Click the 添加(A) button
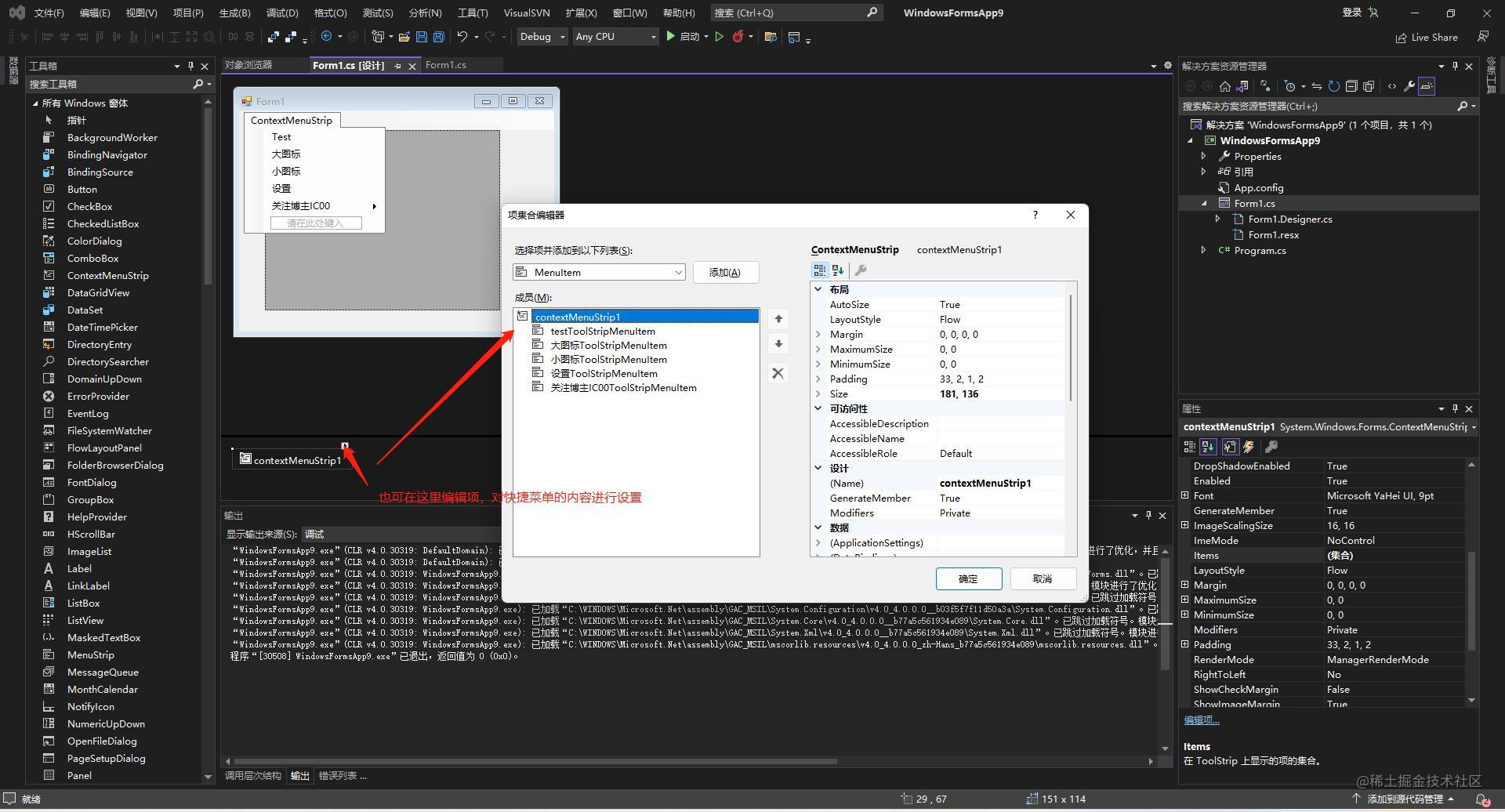The image size is (1505, 812). 725,273
